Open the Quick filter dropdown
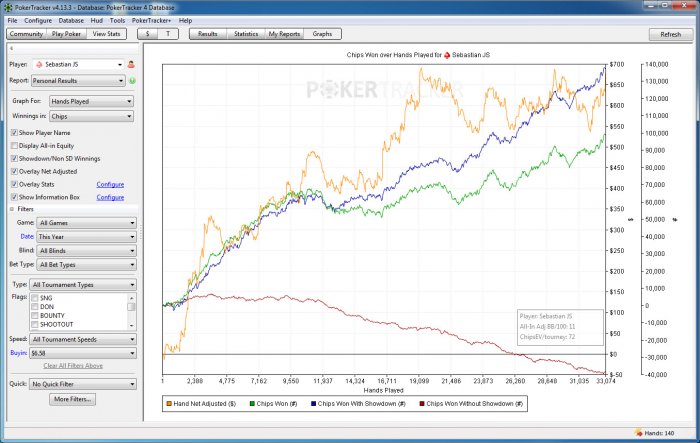Image resolution: width=700 pixels, height=443 pixels. (x=83, y=384)
